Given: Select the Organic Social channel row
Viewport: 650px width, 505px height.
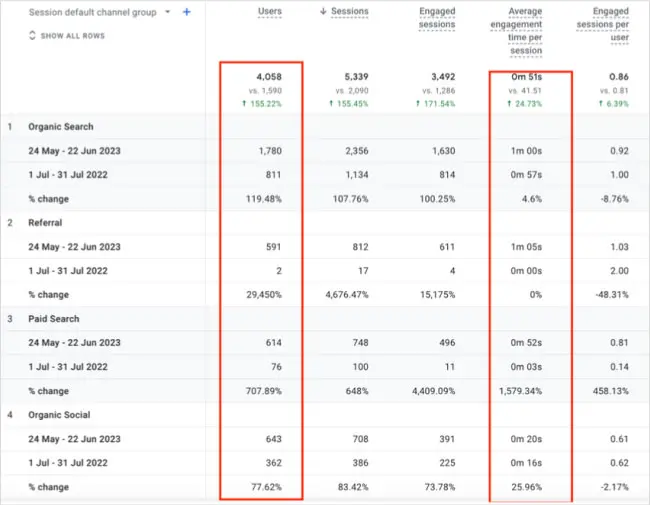Looking at the screenshot, I should (x=59, y=415).
